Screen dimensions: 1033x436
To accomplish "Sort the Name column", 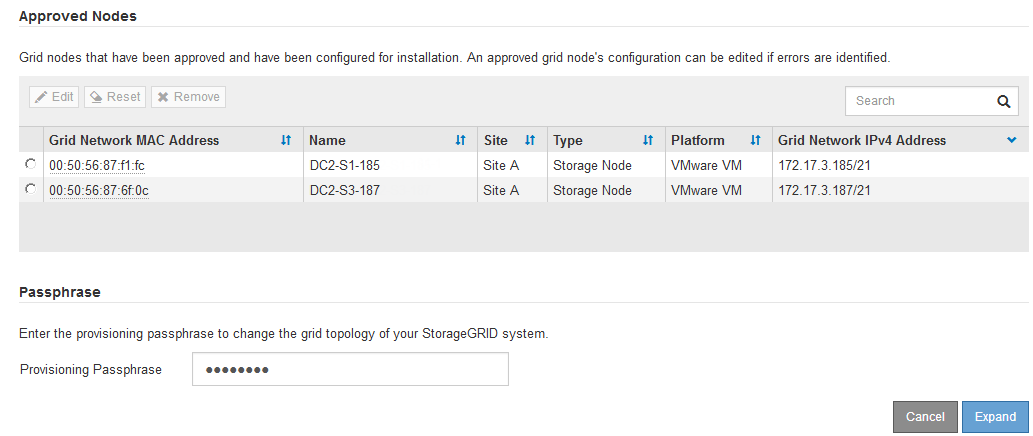I will click(461, 140).
